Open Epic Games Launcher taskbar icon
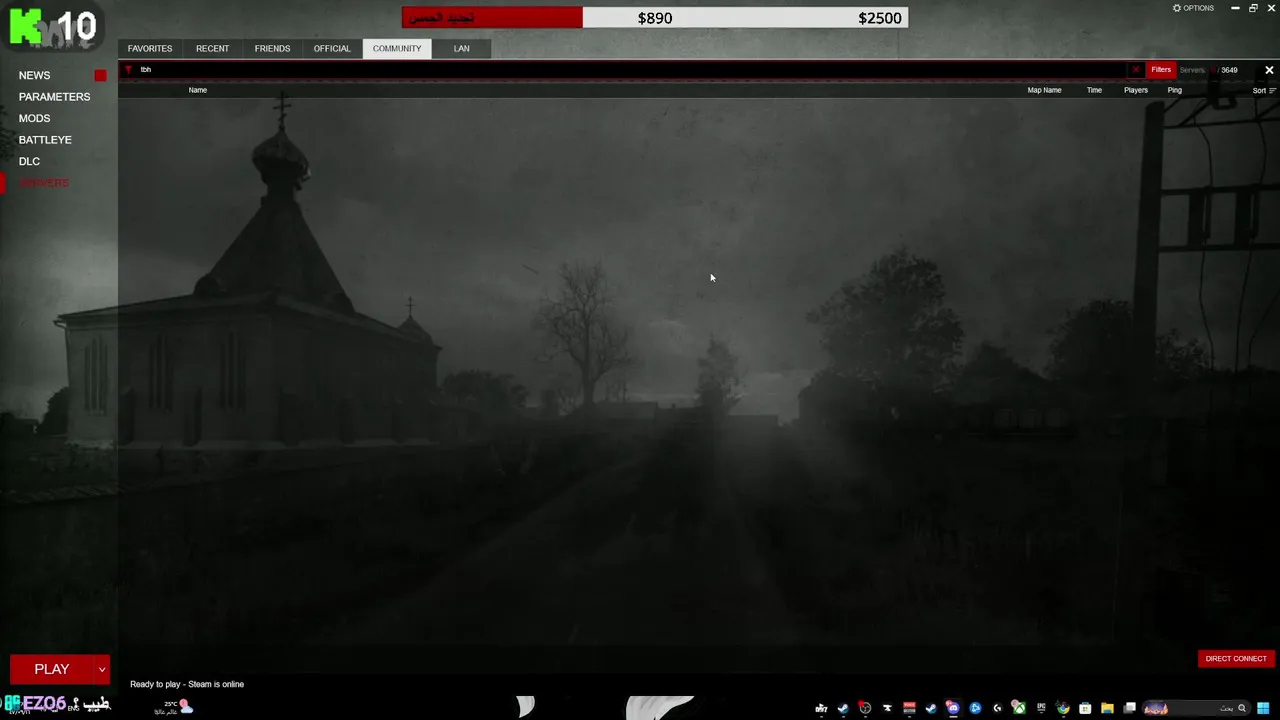 [x=1041, y=708]
